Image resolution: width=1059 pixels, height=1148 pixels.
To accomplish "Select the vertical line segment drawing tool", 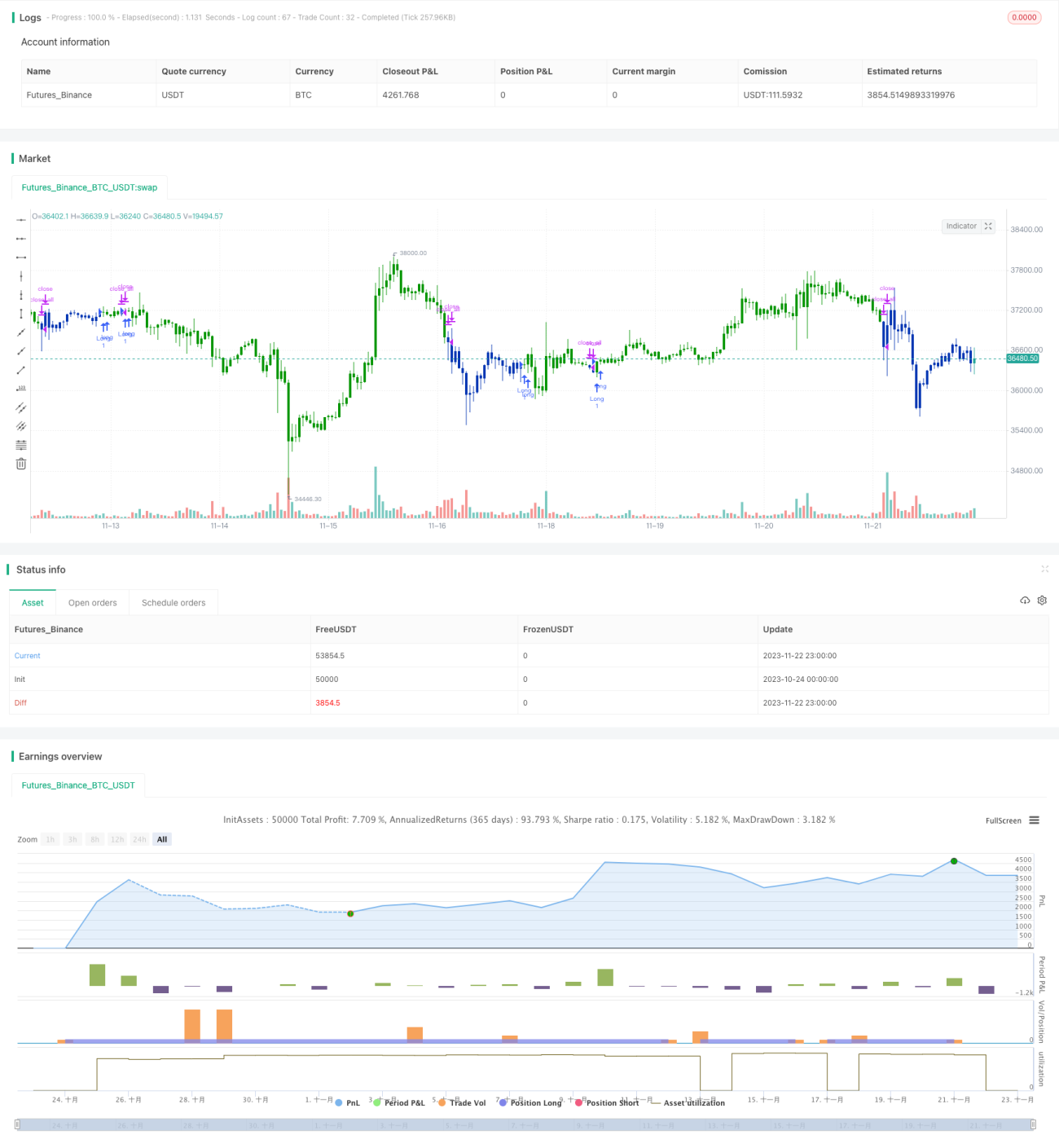I will [21, 314].
